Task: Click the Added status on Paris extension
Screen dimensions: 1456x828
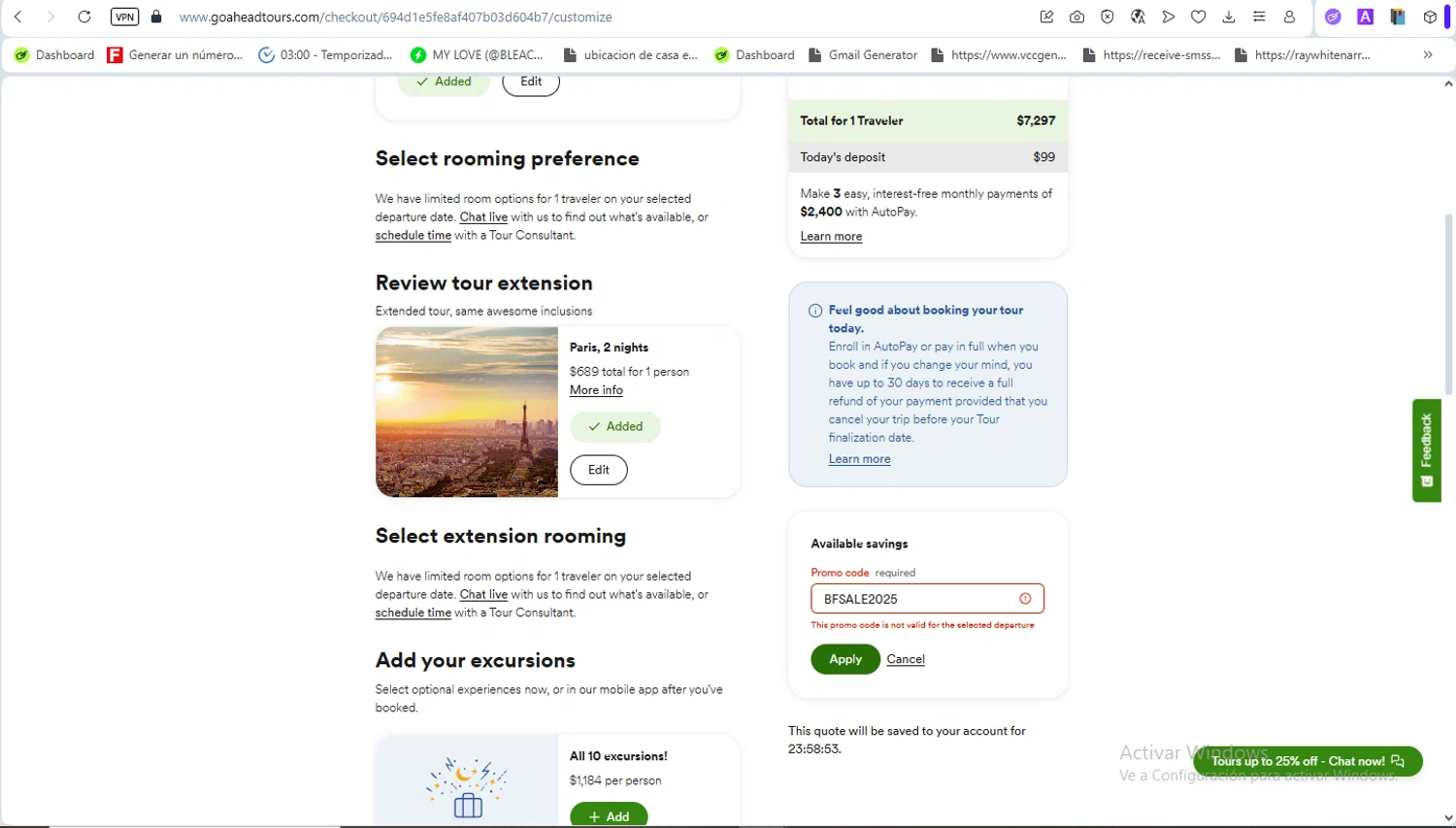Action: [x=615, y=426]
